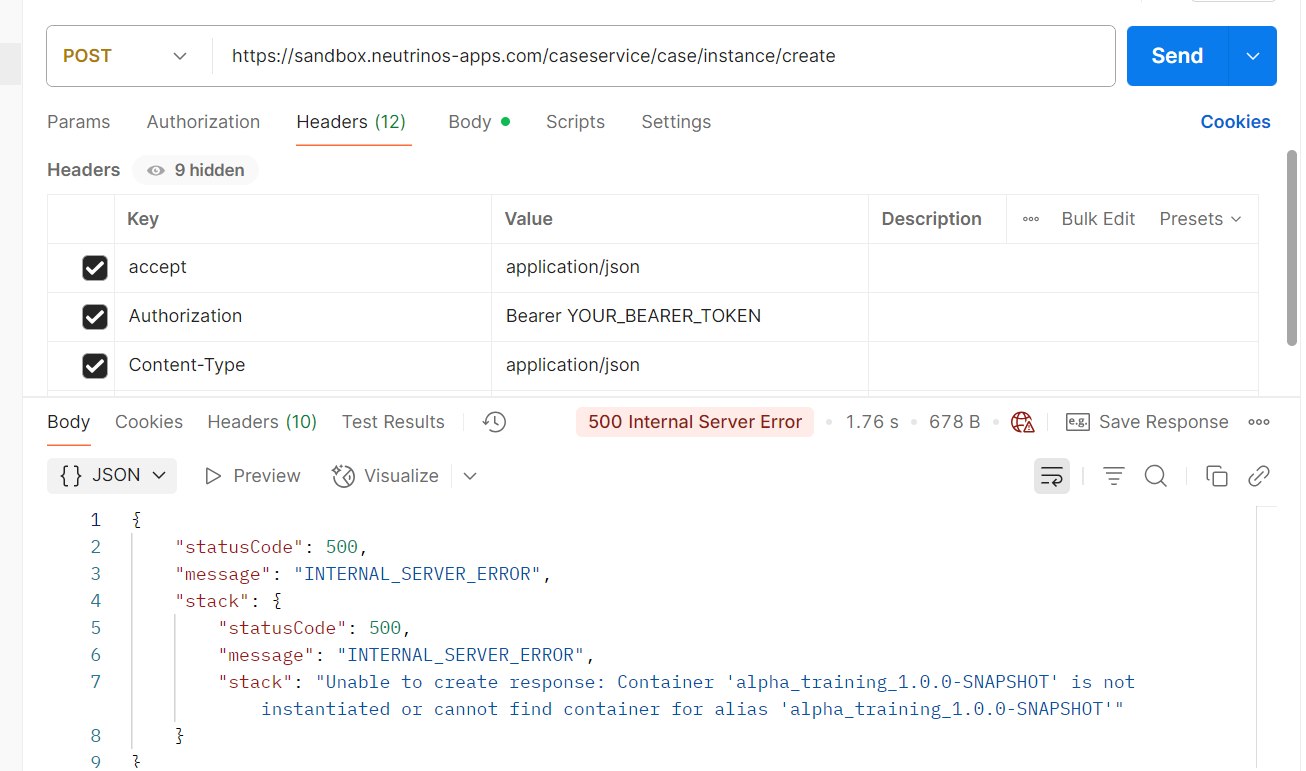1306x771 pixels.
Task: Click into the request URL field
Action: 660,56
